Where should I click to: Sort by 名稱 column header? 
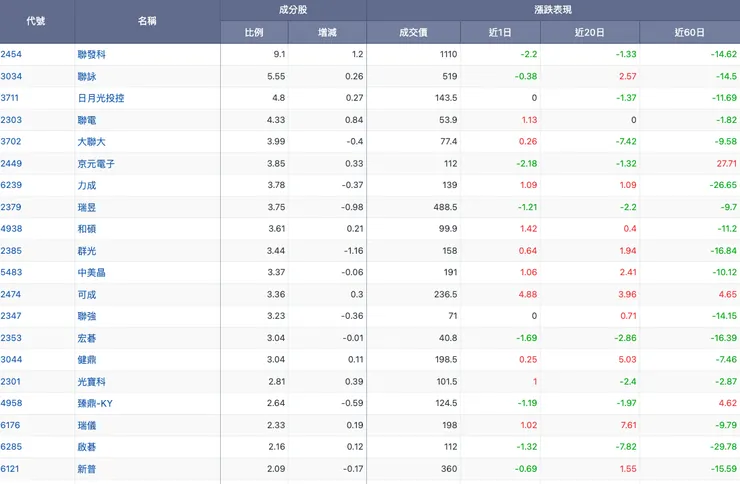coord(147,21)
